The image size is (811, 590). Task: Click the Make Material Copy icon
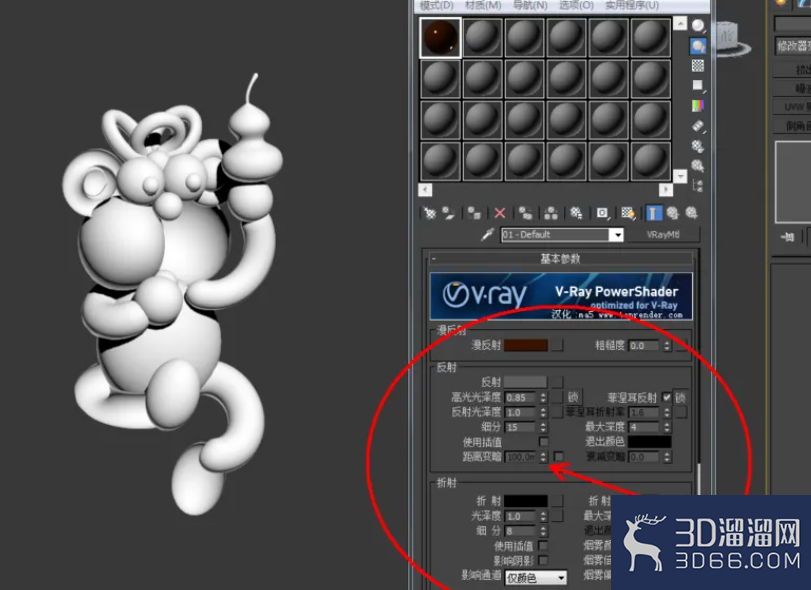point(525,213)
